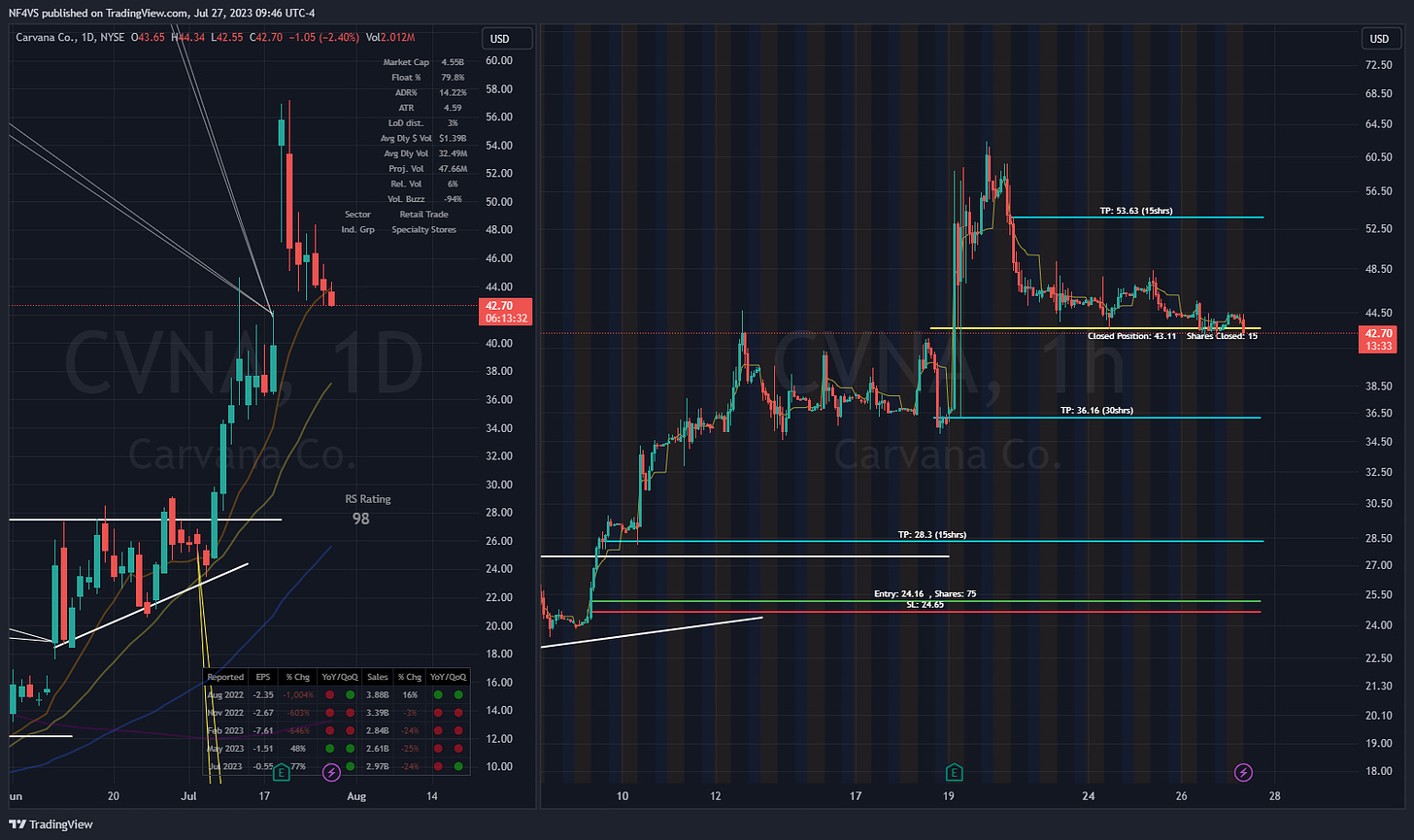Viewport: 1414px width, 840px height.
Task: Click the RS Rating 98 value
Action: (x=361, y=519)
